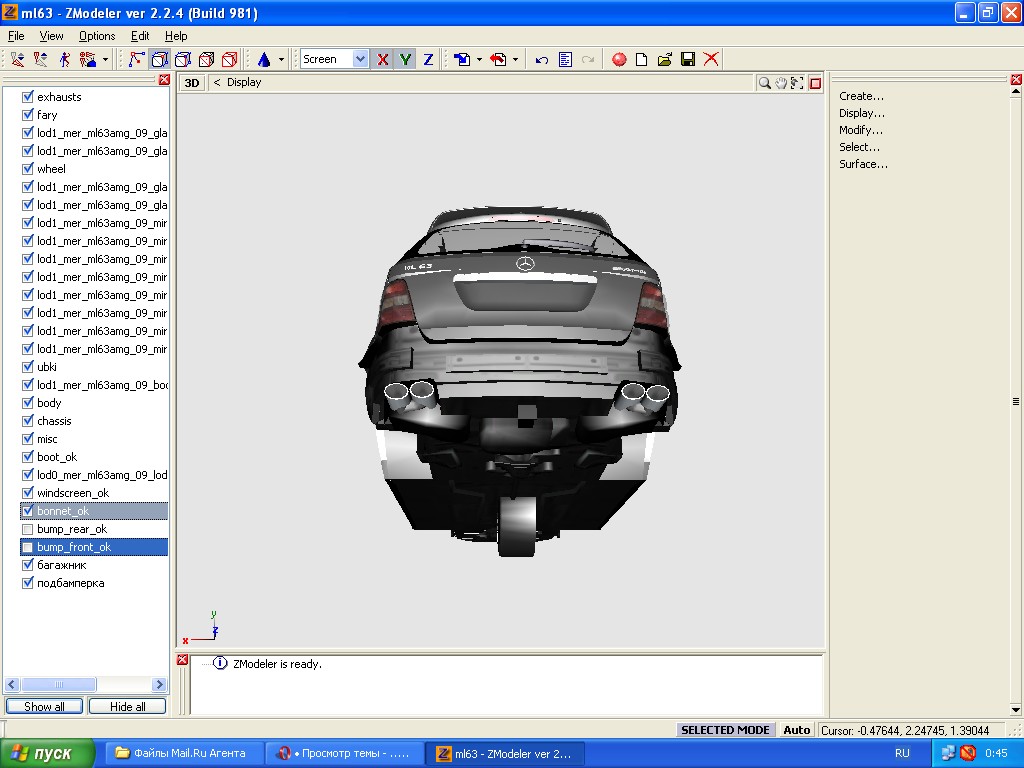
Task: Click object list scroll right arrow
Action: tap(159, 684)
